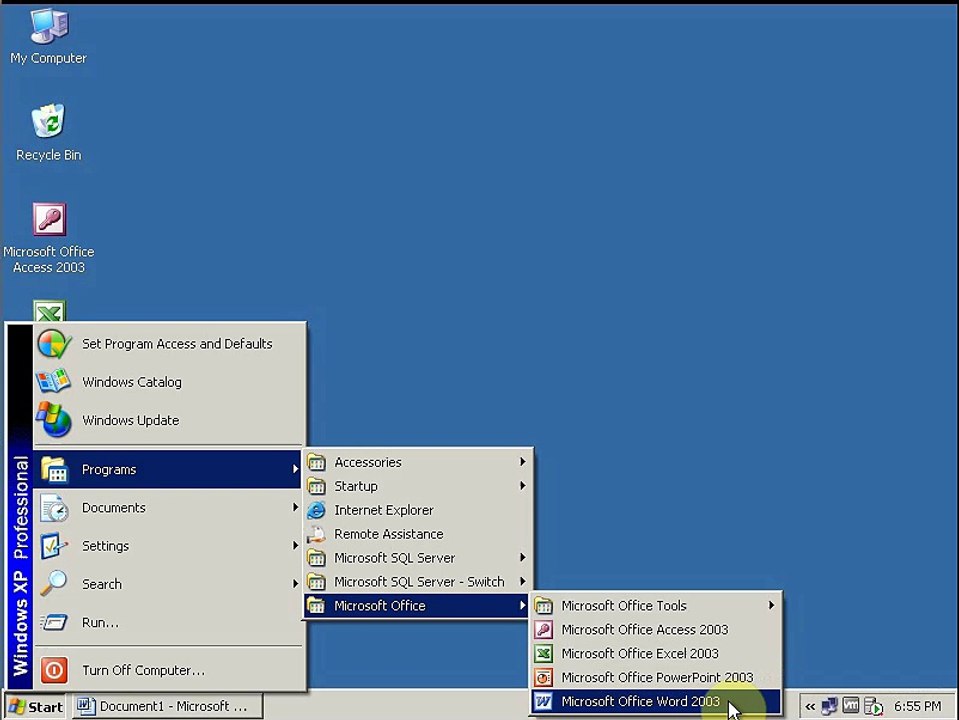Viewport: 959px width, 720px height.
Task: Click the Word 2003 icon in submenu
Action: tap(544, 701)
